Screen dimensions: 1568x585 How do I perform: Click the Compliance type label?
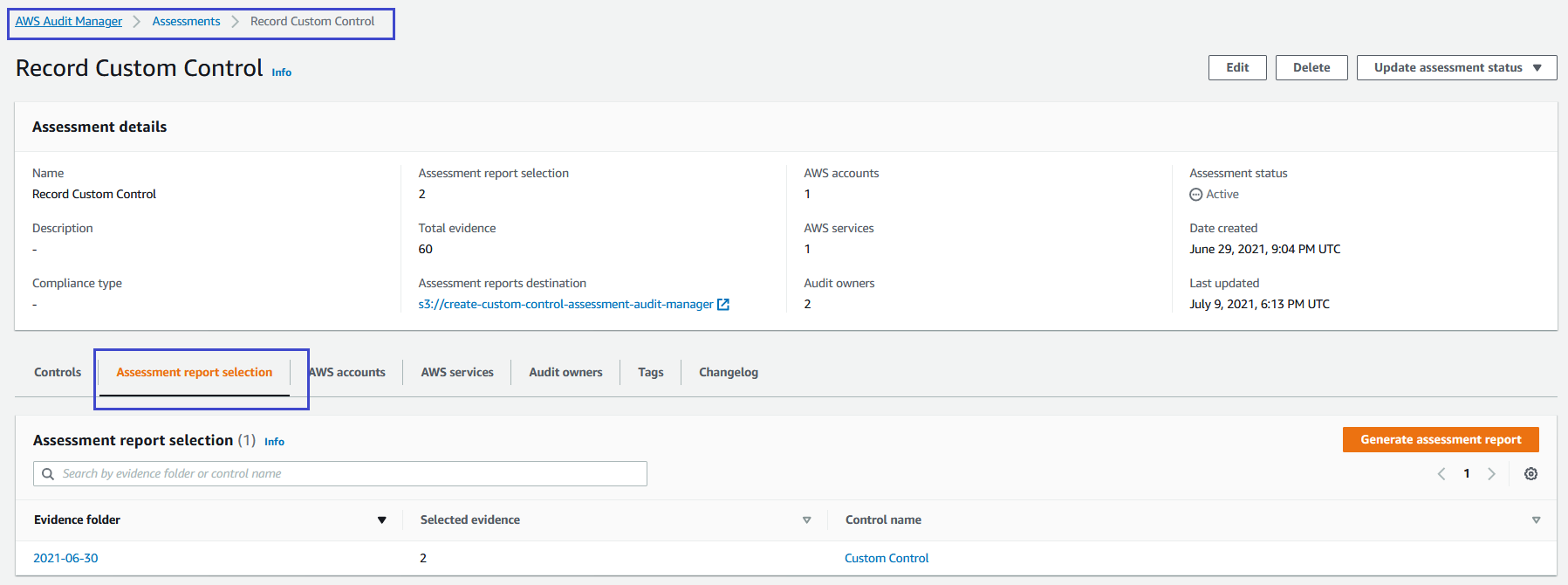pos(77,284)
